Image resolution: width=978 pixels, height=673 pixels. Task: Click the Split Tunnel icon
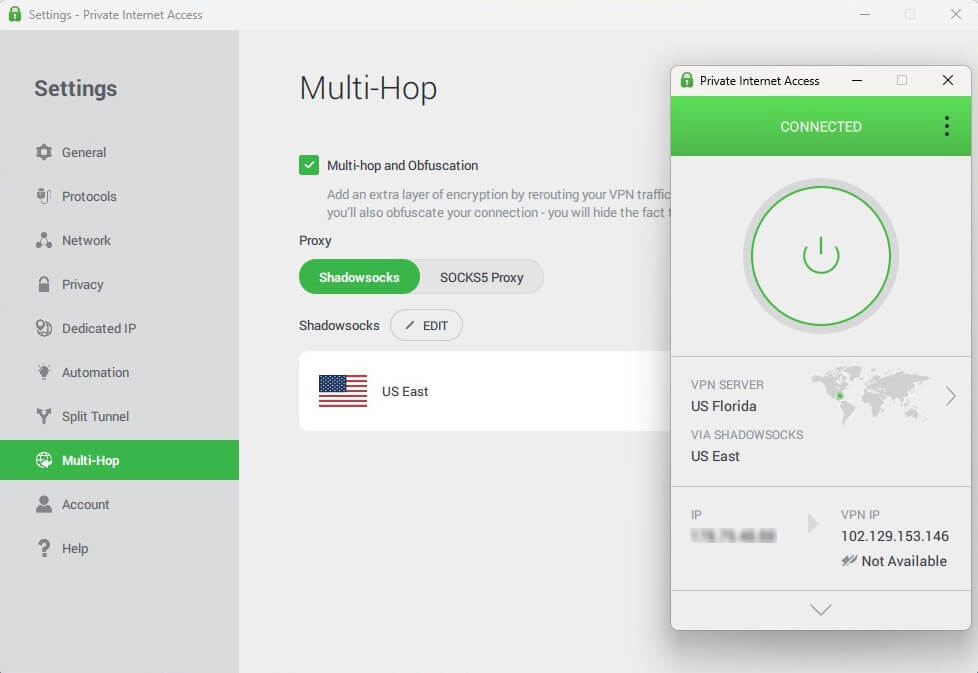pyautogui.click(x=44, y=416)
